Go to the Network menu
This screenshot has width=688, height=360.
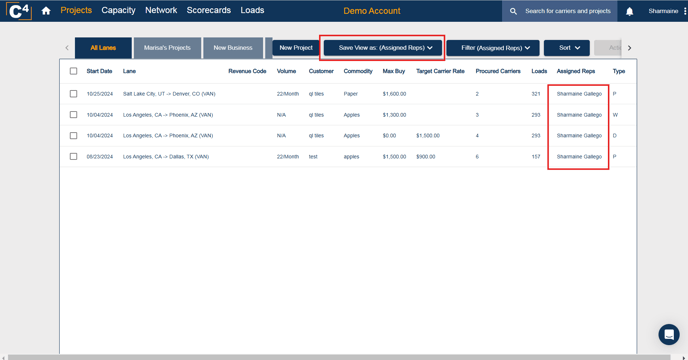point(161,10)
